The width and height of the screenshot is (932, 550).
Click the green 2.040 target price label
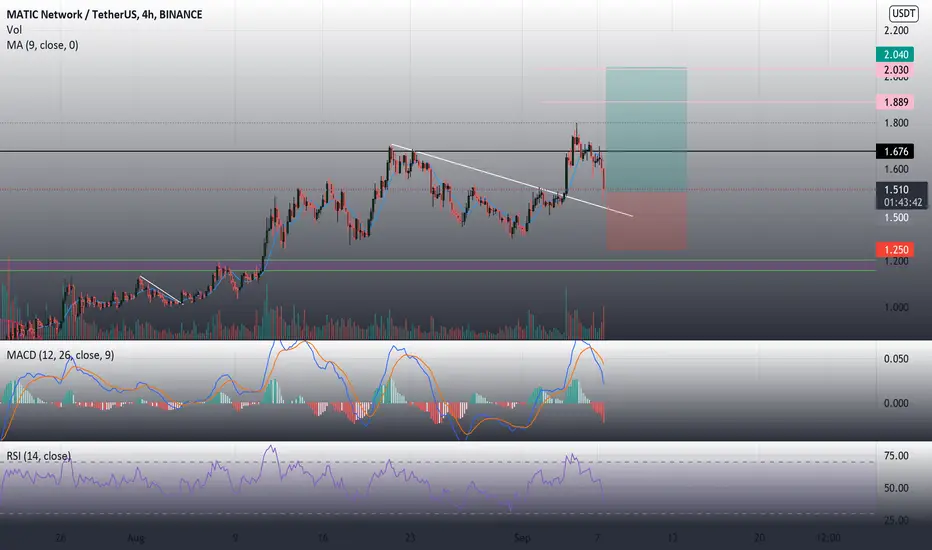pyautogui.click(x=895, y=55)
